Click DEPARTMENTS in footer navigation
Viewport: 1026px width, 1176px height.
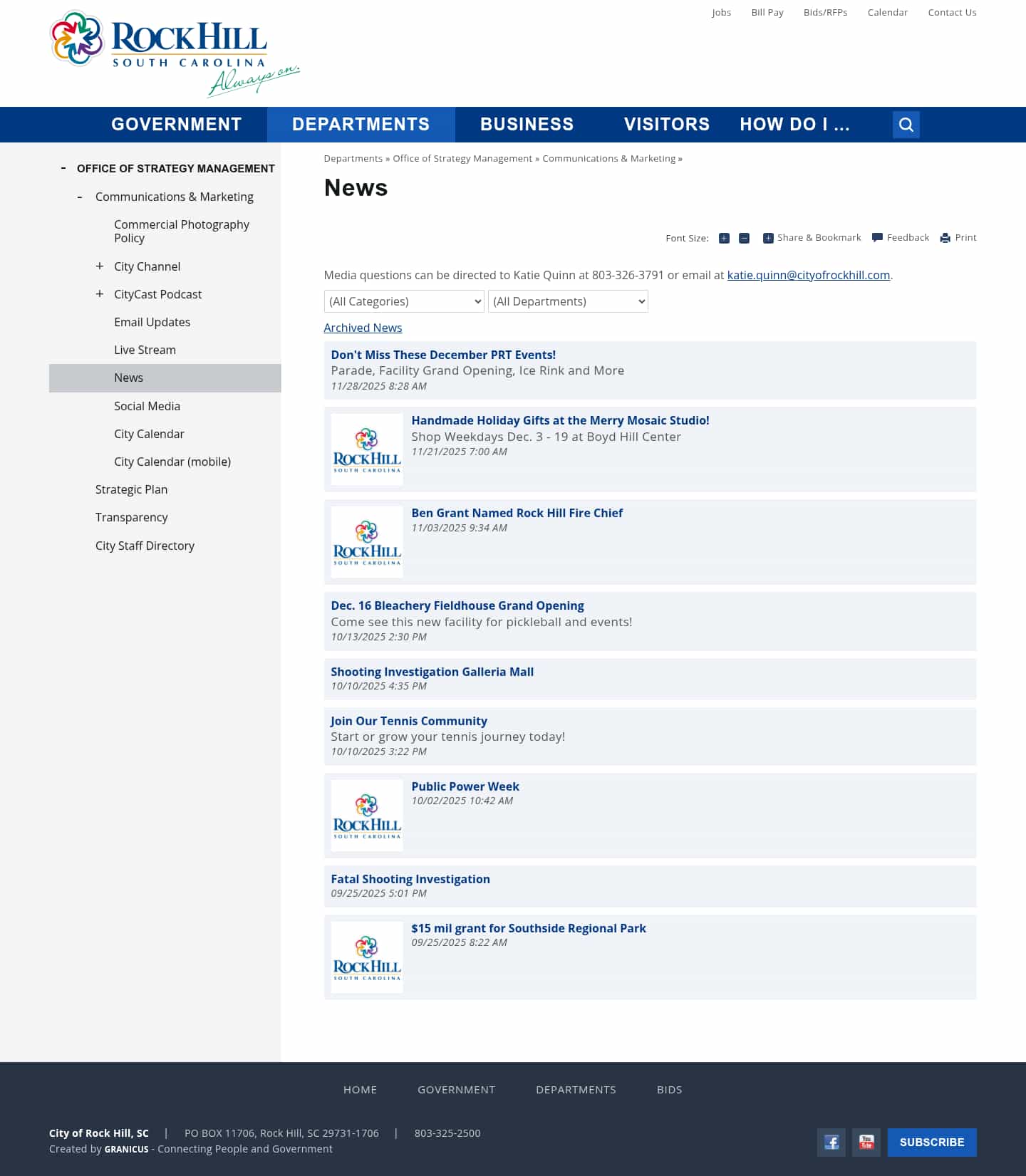pos(576,1090)
